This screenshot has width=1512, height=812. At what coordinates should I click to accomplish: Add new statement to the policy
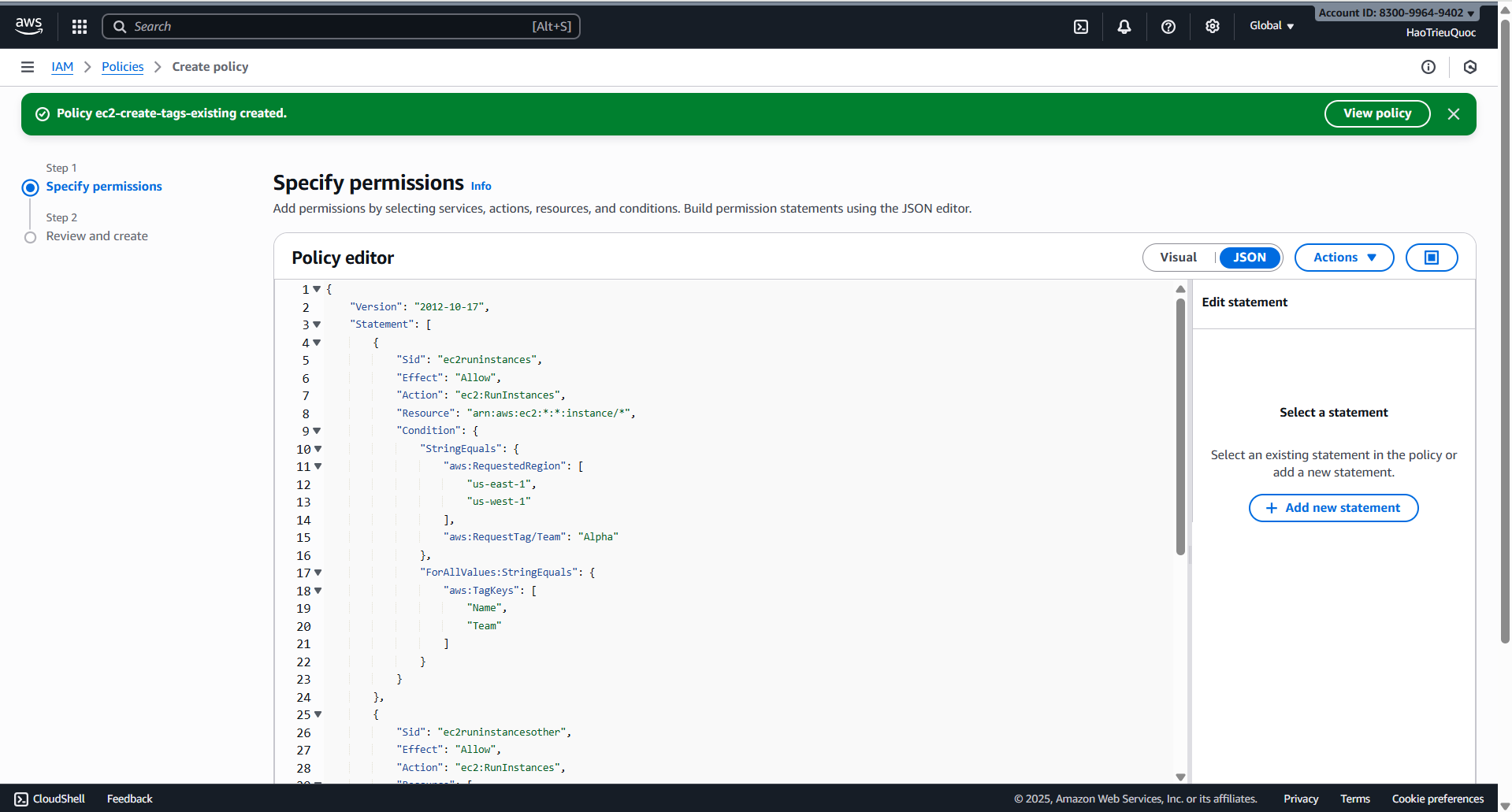pos(1332,507)
